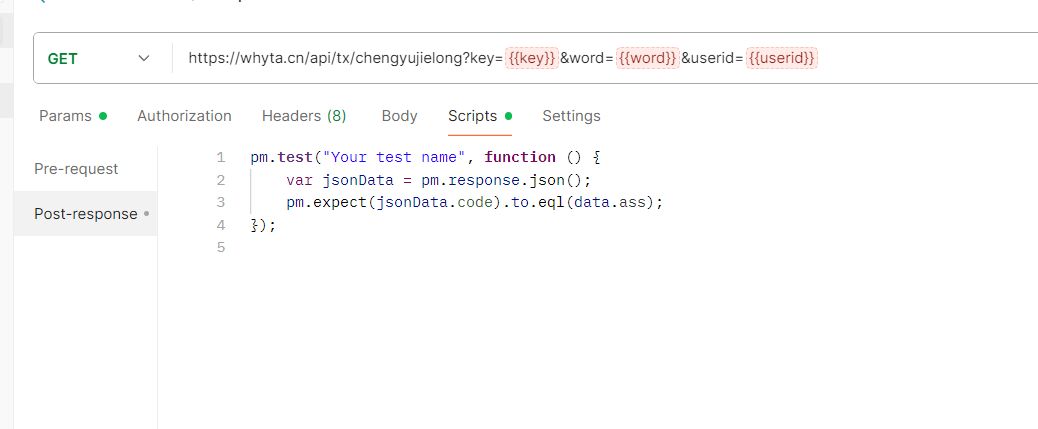The image size is (1038, 429).
Task: Click line number 5 in editor
Action: pos(220,248)
